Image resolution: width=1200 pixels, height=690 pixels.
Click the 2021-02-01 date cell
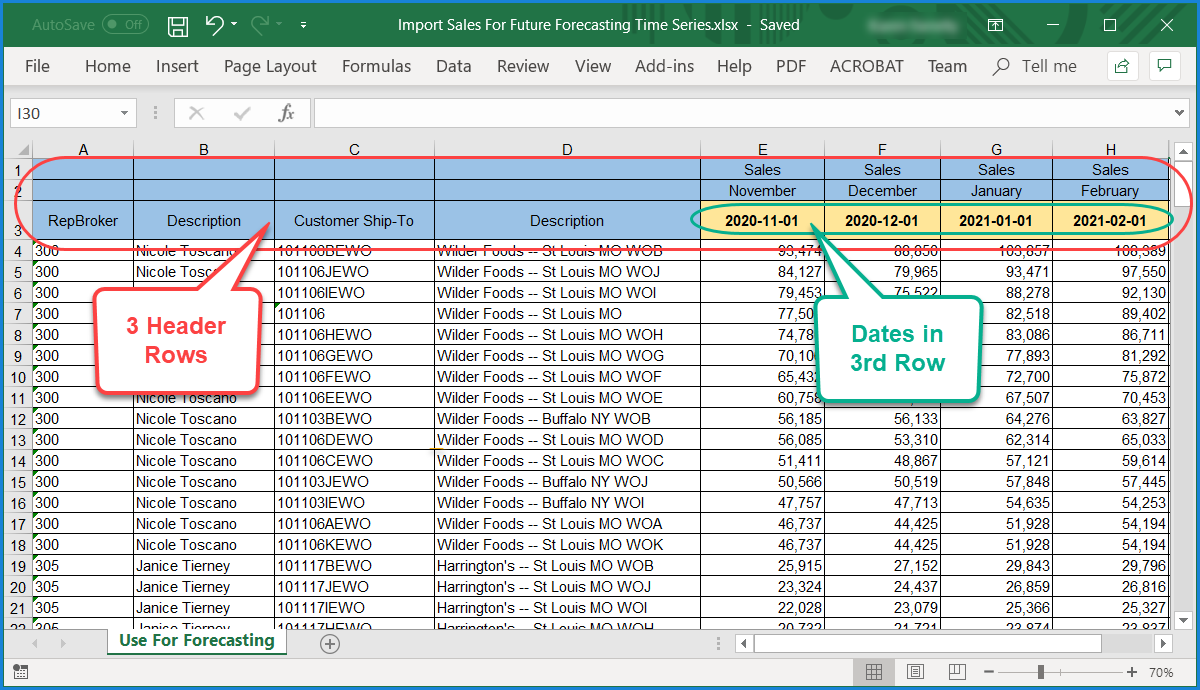[x=1110, y=221]
